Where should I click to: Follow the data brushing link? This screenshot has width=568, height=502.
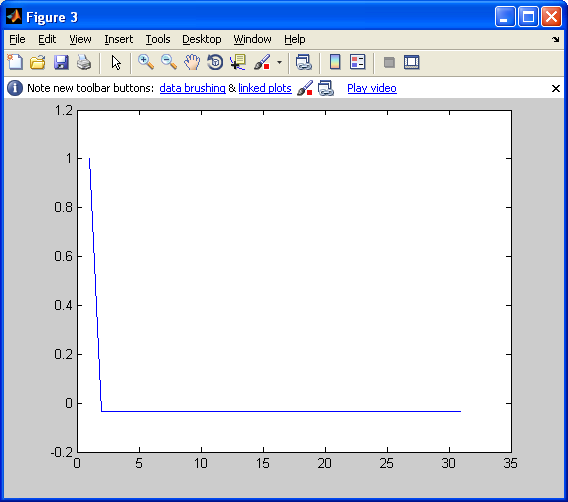pyautogui.click(x=192, y=88)
